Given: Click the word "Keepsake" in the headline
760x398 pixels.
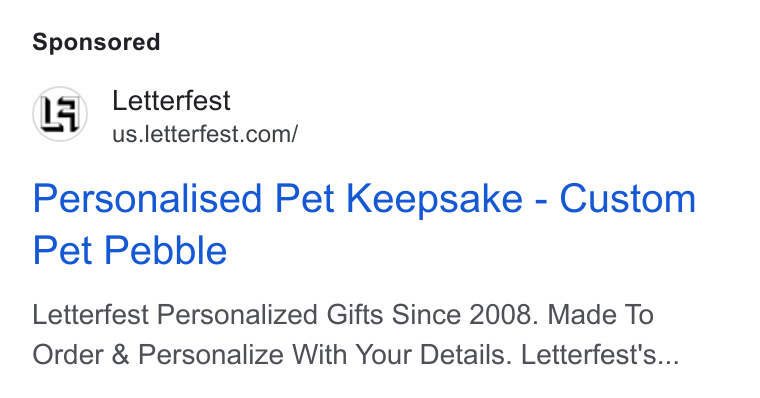Looking at the screenshot, I should pos(434,200).
